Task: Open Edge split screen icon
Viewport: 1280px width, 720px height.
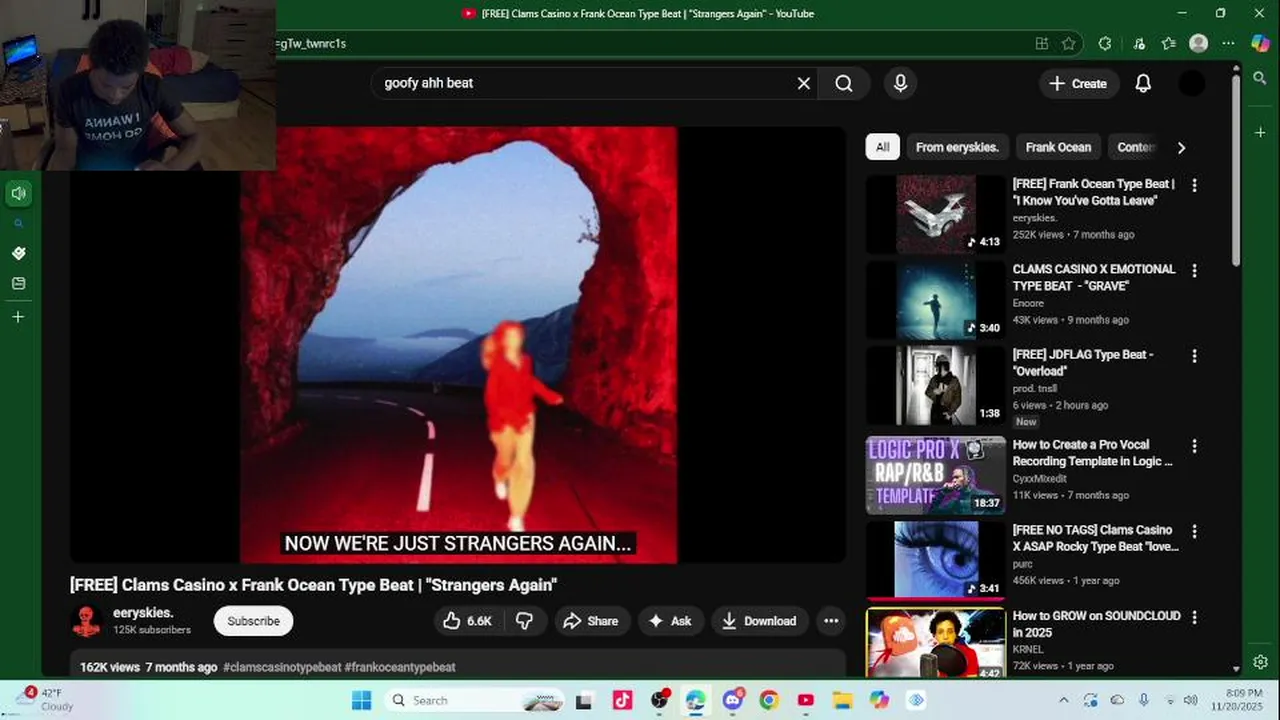Action: click(x=1042, y=43)
